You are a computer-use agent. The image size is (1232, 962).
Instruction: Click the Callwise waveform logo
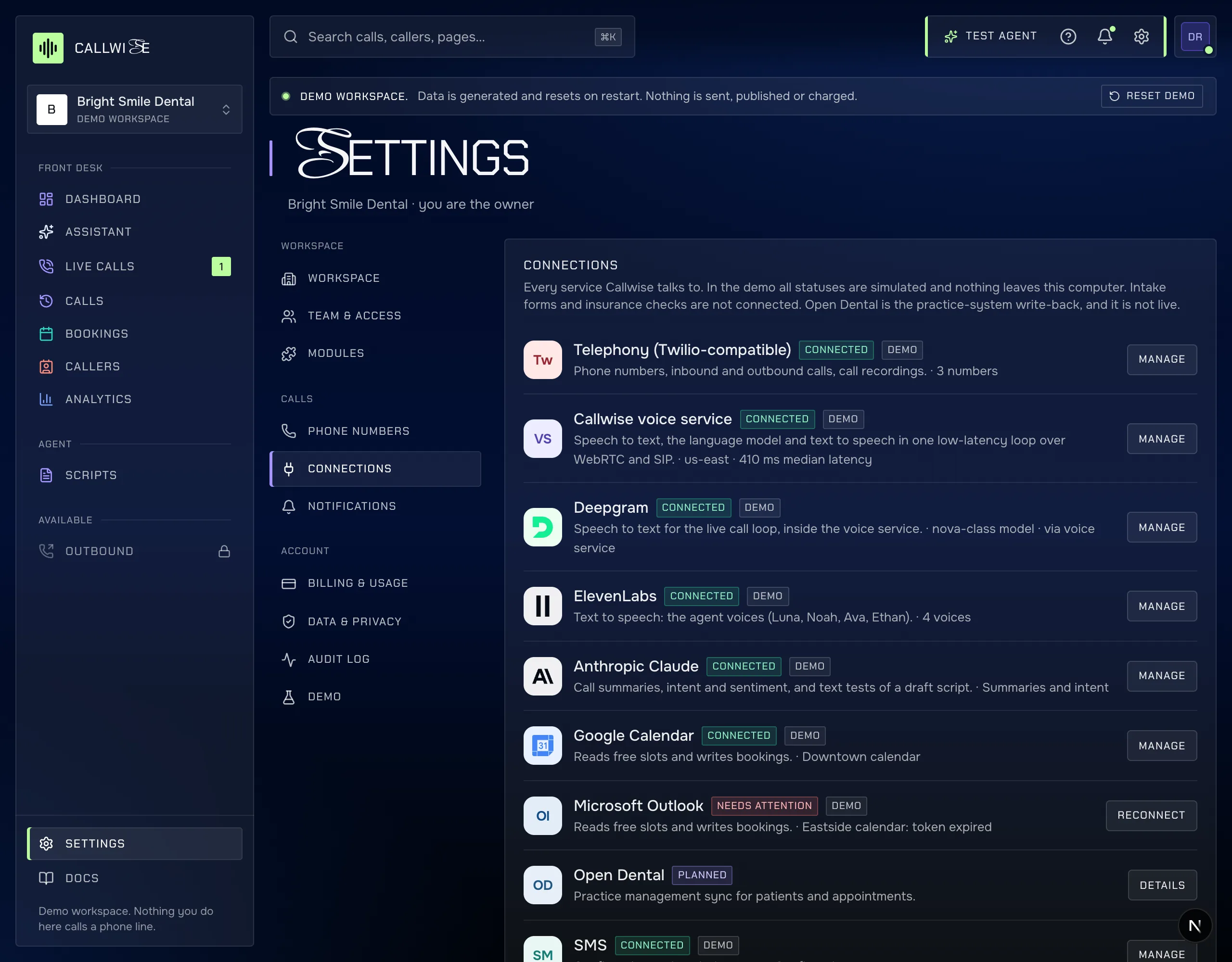point(48,48)
